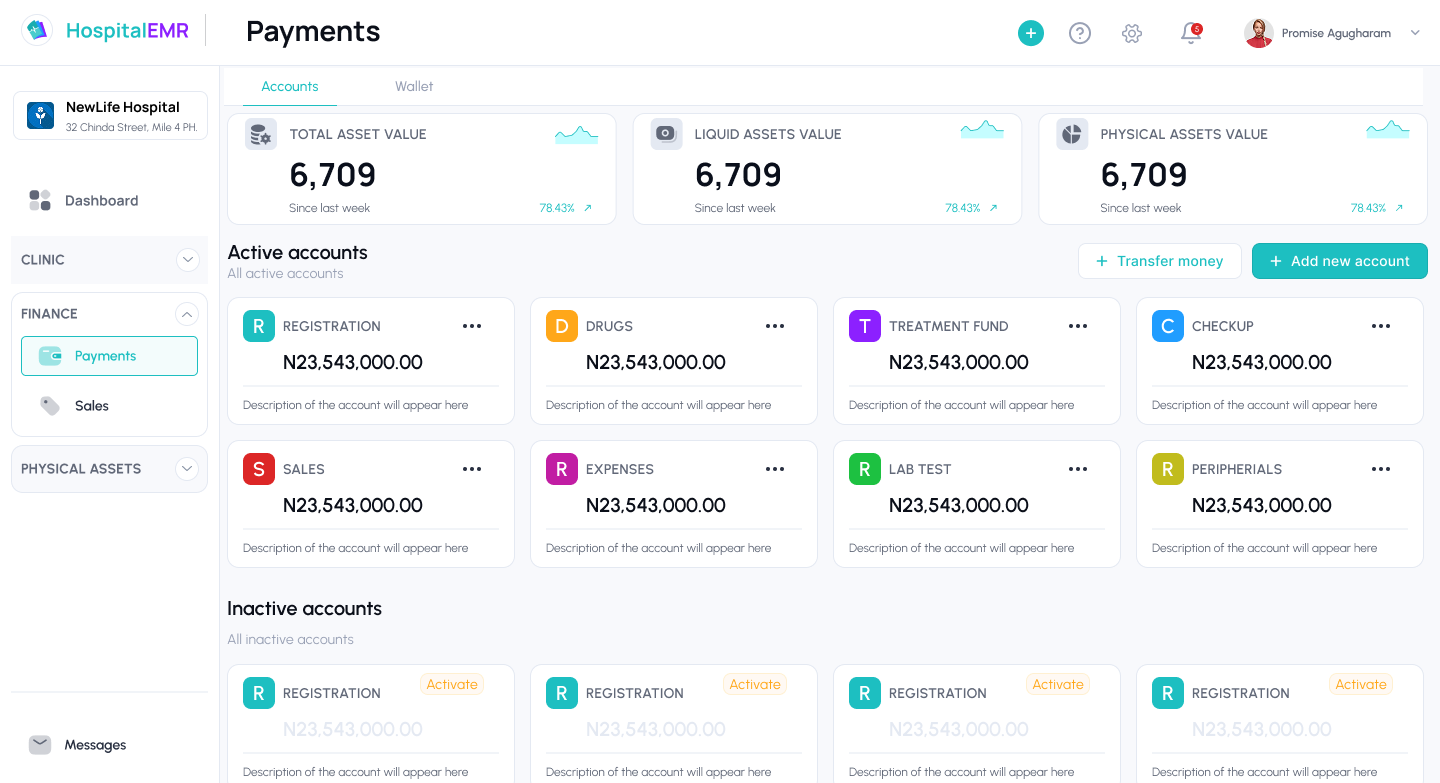The width and height of the screenshot is (1440, 783).
Task: Open the Sales page in sidebar
Action: pyautogui.click(x=92, y=406)
